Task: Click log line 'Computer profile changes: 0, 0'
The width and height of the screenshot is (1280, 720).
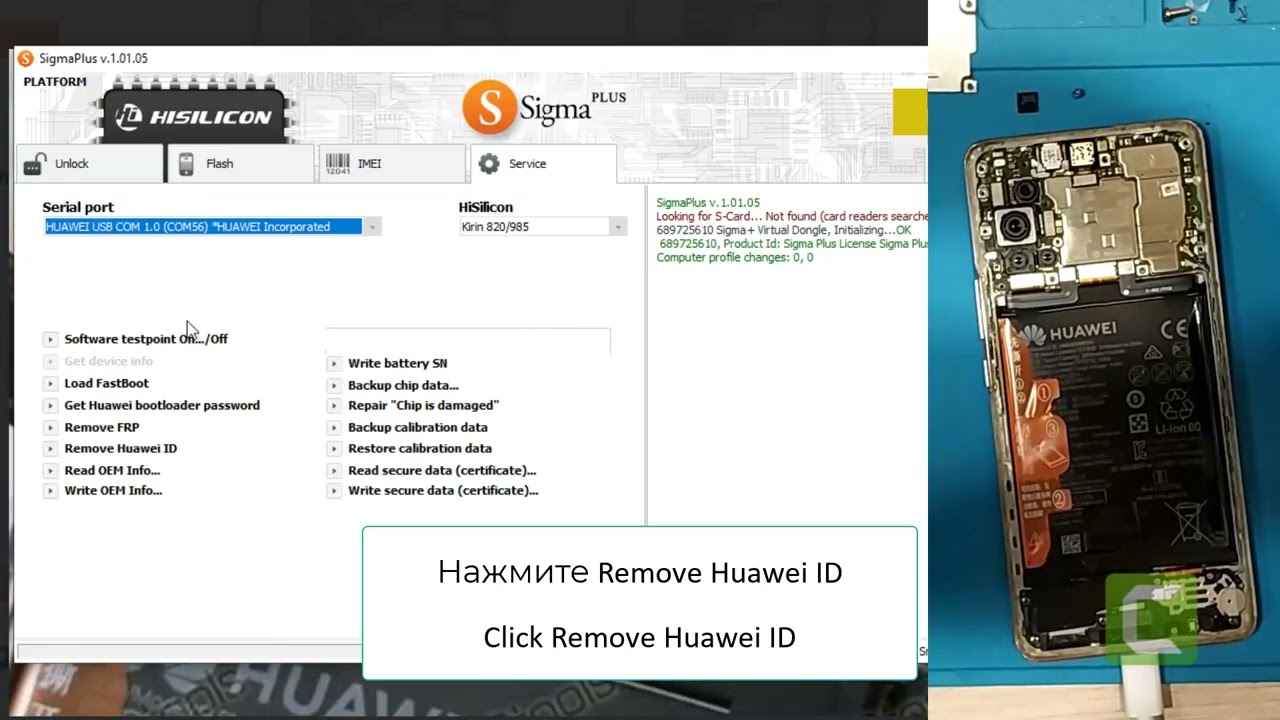Action: tap(735, 257)
